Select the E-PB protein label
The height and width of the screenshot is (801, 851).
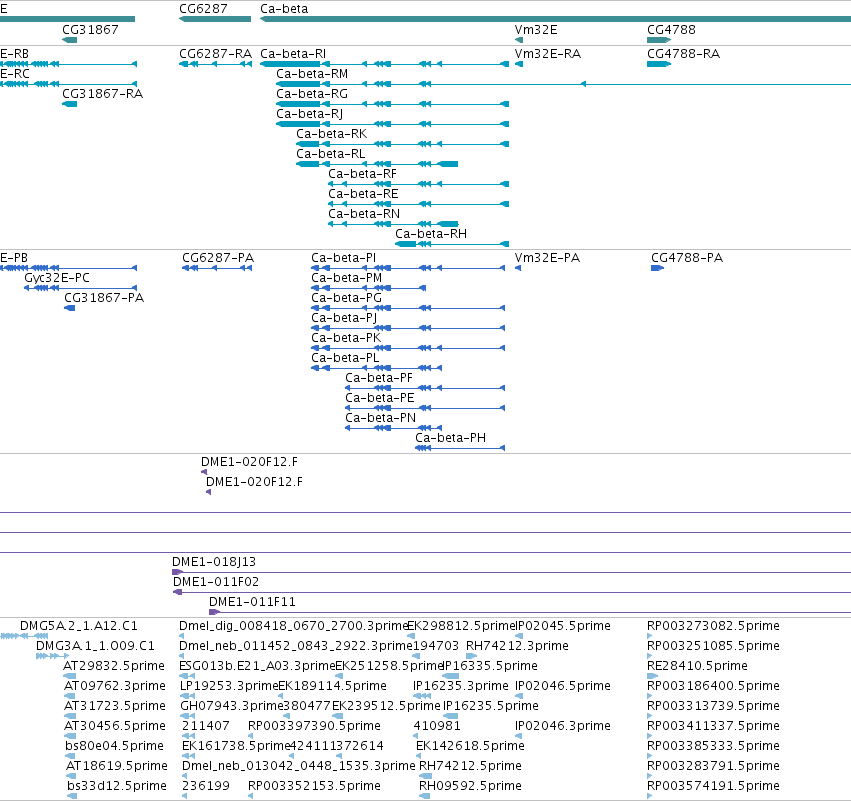coord(14,258)
